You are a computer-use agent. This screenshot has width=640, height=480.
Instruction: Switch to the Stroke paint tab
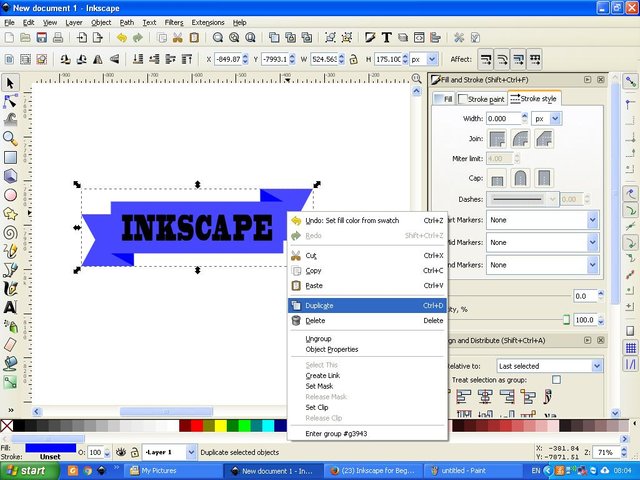point(481,99)
